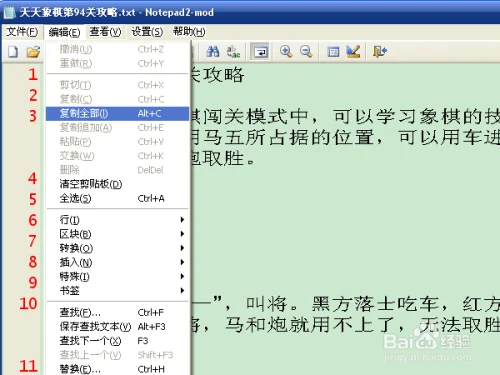Choose 查找下一个(X) menu item

[x=117, y=341]
